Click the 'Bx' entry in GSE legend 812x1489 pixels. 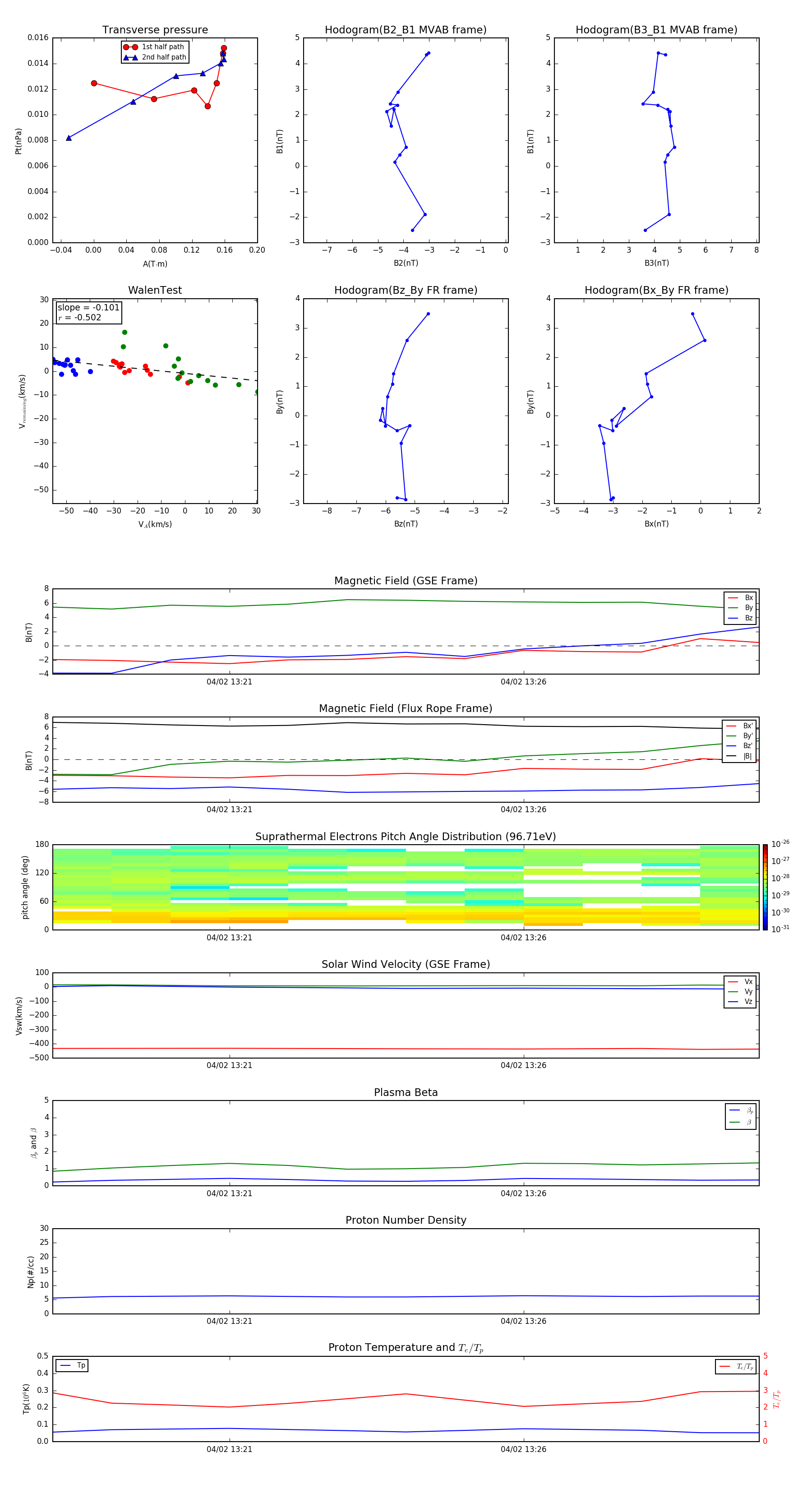(741, 598)
